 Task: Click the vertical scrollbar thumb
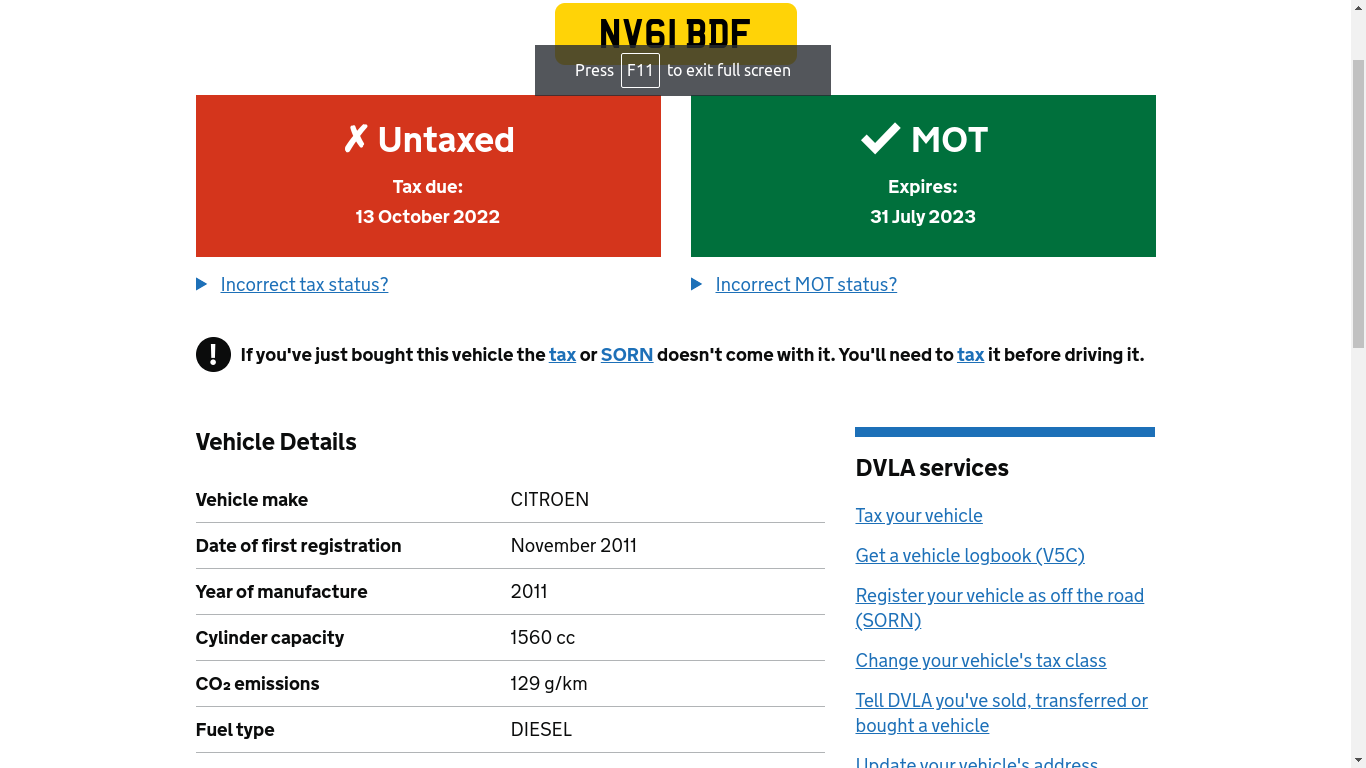tap(1358, 203)
